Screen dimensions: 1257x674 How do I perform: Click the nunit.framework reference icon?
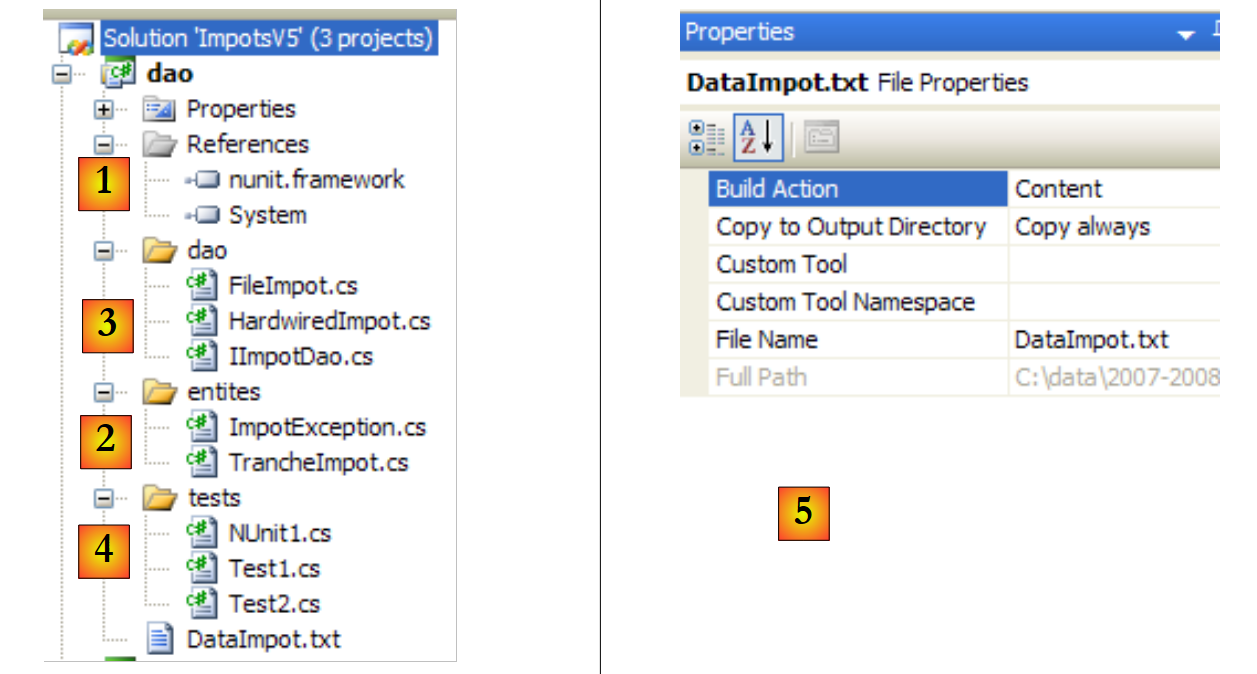coord(206,180)
